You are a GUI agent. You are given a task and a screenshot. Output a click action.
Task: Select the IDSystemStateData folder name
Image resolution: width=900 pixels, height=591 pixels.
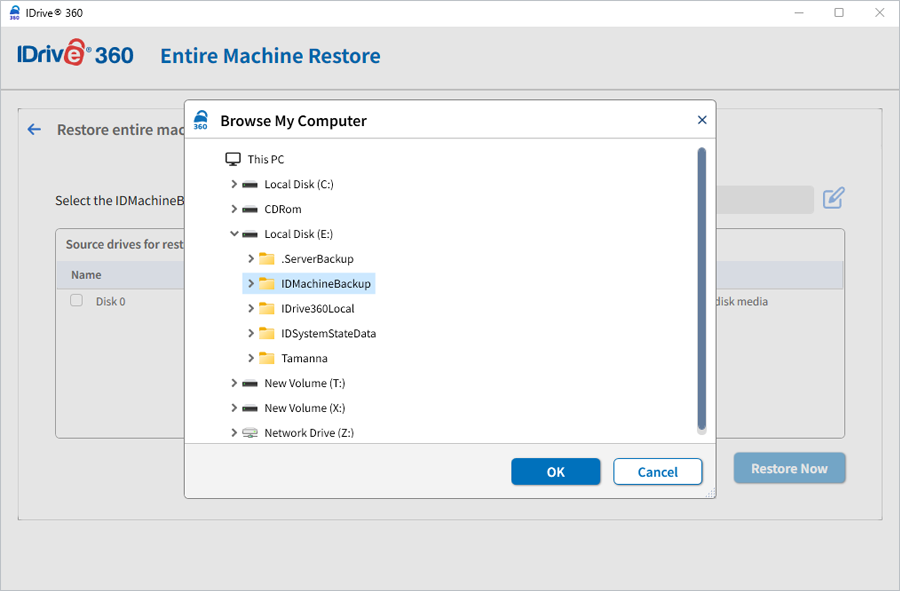click(329, 333)
